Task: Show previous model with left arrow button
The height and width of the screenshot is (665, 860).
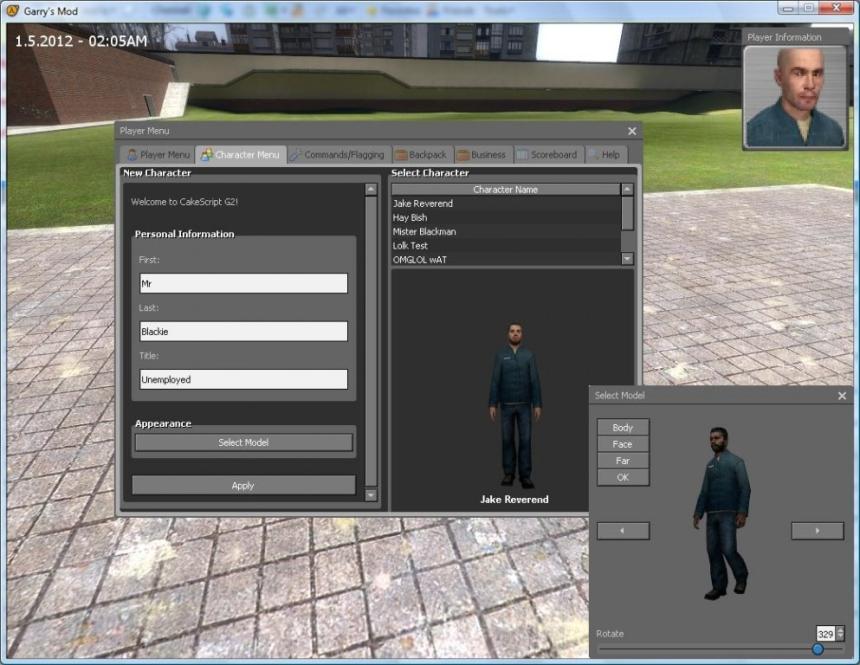Action: coord(623,531)
